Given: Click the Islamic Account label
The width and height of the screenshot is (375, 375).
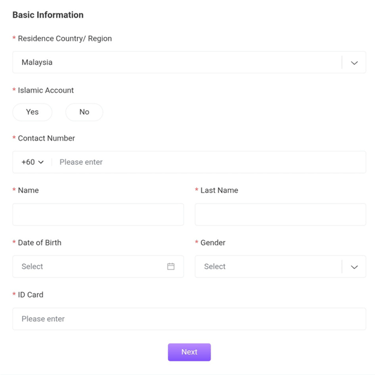Looking at the screenshot, I should click(46, 90).
